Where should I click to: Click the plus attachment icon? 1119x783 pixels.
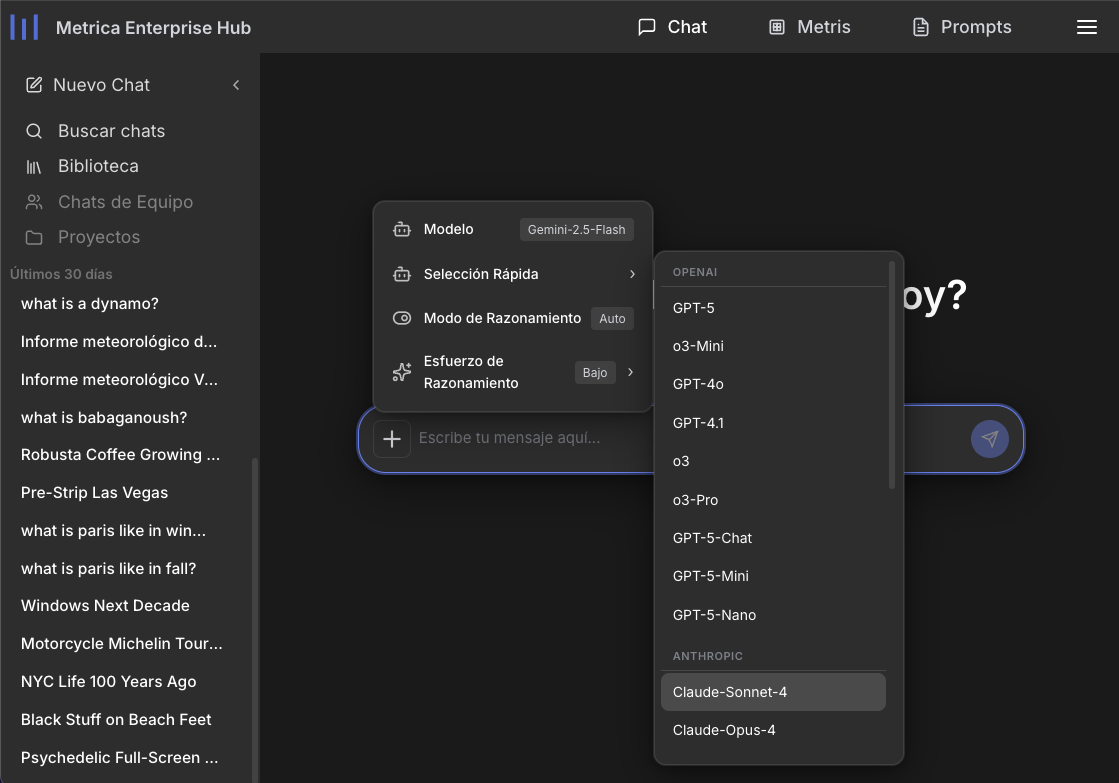392,439
